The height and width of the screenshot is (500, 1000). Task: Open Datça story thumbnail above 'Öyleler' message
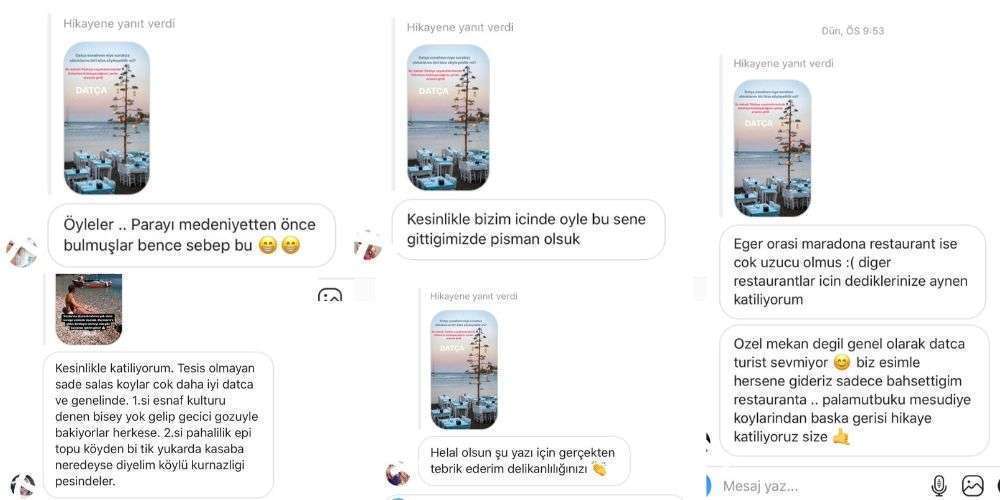click(107, 118)
